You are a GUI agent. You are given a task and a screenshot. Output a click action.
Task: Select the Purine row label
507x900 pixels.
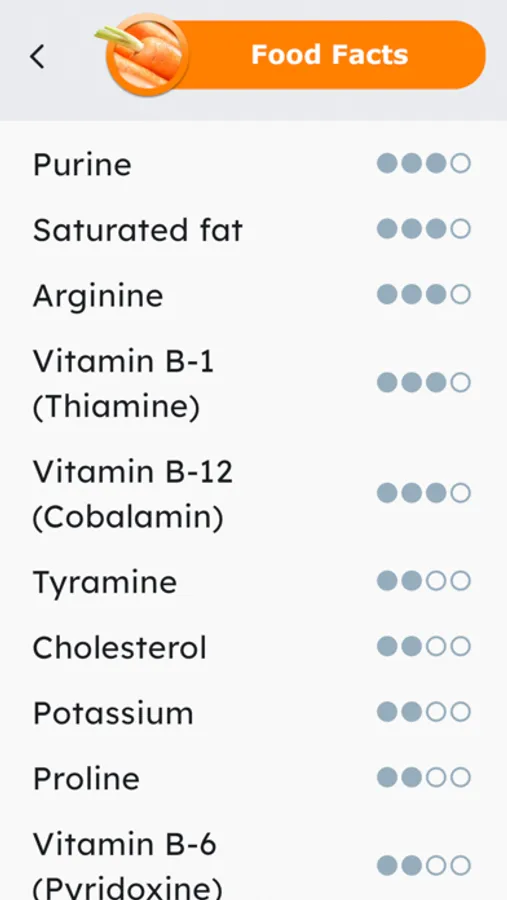(82, 164)
